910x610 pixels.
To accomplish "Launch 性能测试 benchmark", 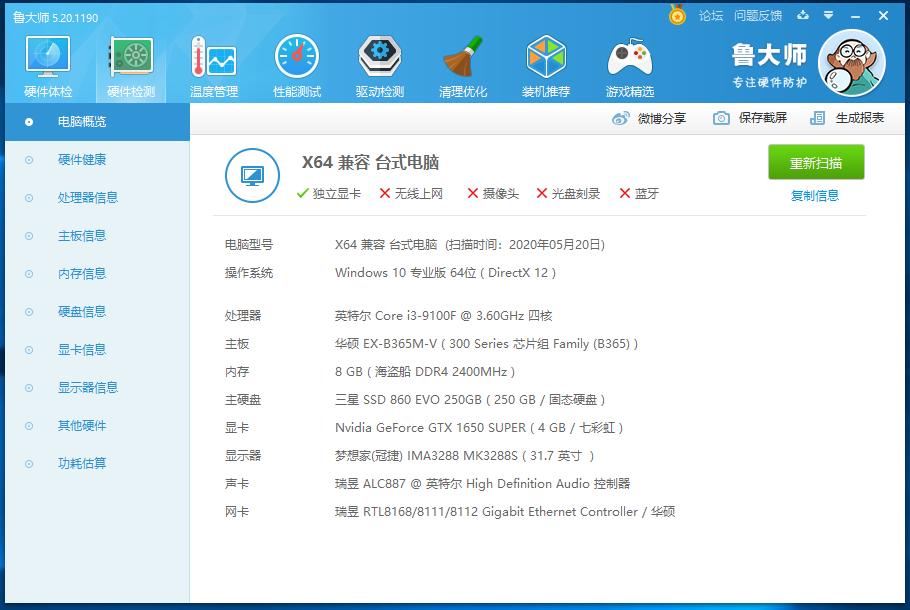I will tap(296, 65).
